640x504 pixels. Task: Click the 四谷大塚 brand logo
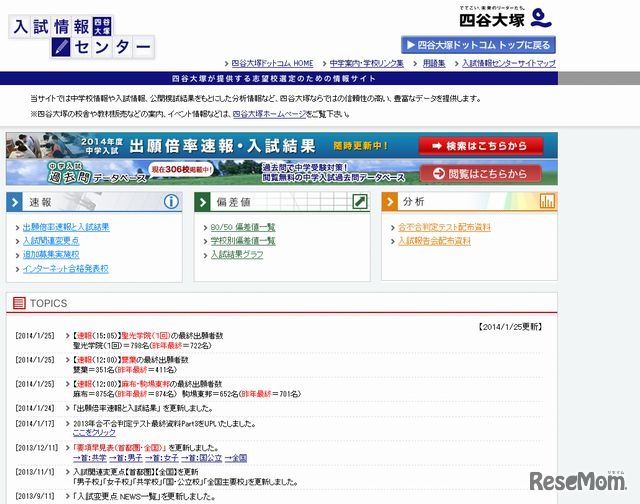(x=505, y=18)
